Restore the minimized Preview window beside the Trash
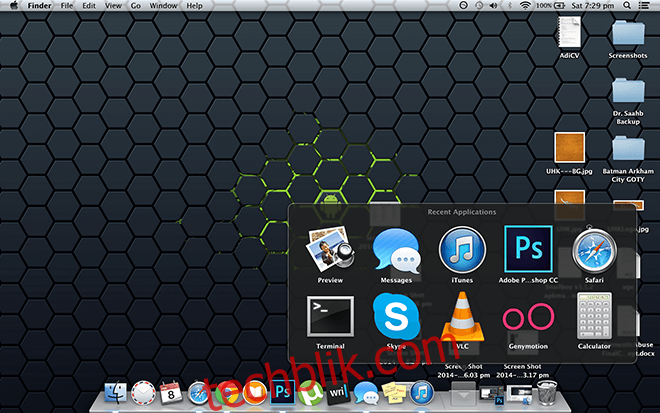660x413 pixels. (x=519, y=395)
